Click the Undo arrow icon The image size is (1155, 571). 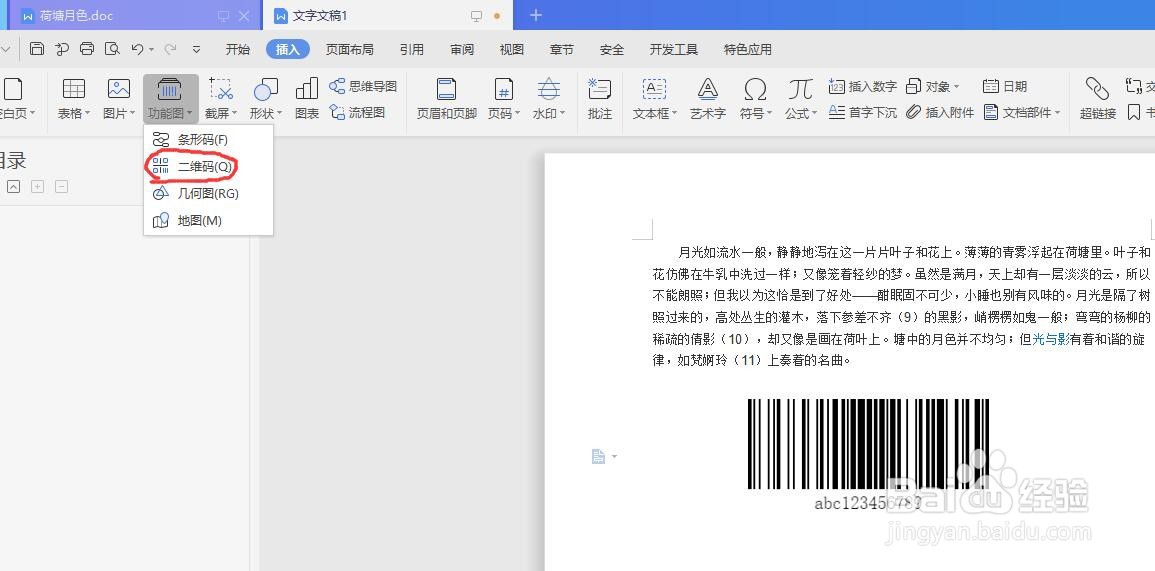(137, 49)
